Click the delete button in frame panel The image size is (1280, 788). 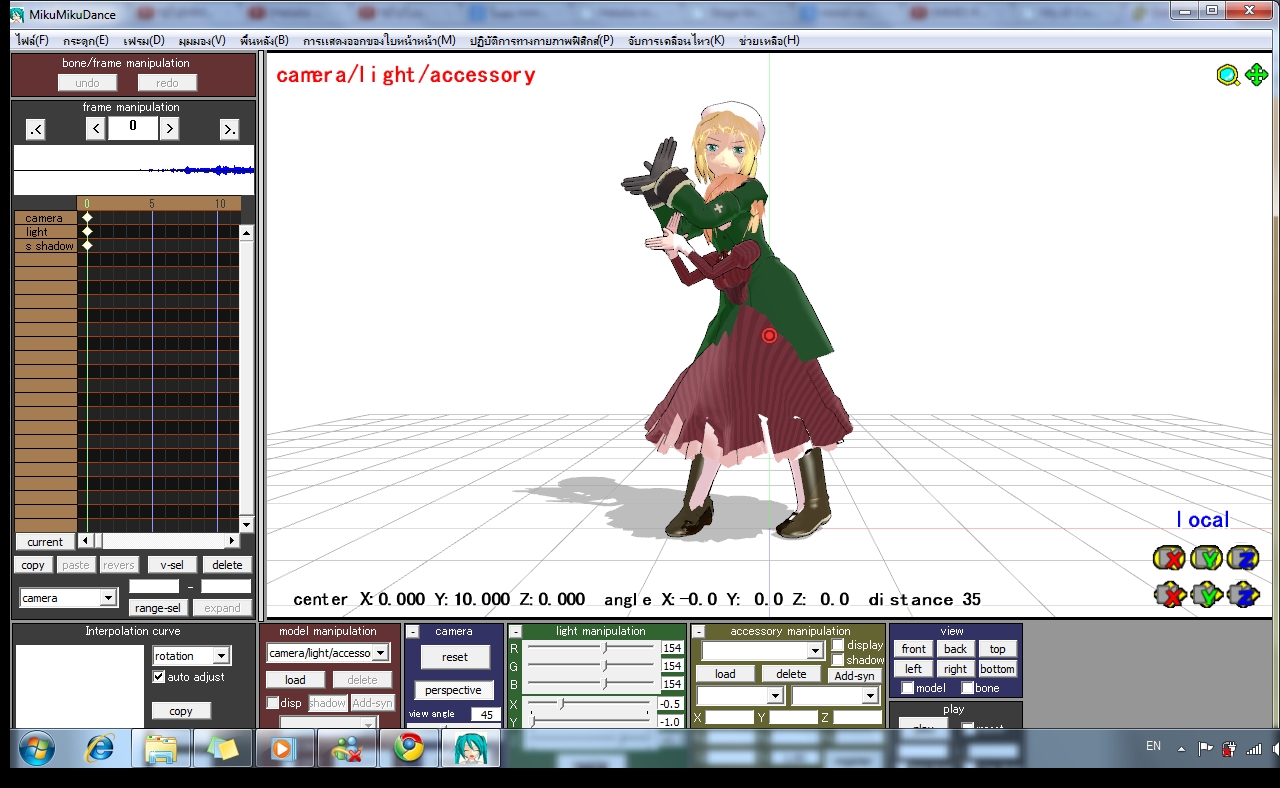coord(228,565)
